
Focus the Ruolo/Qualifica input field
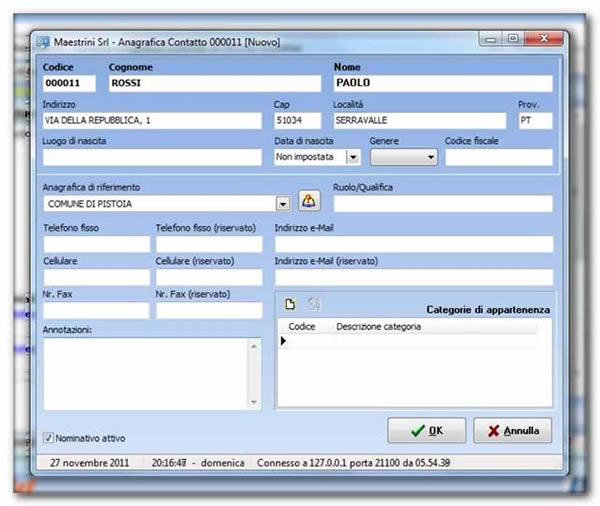coord(442,203)
